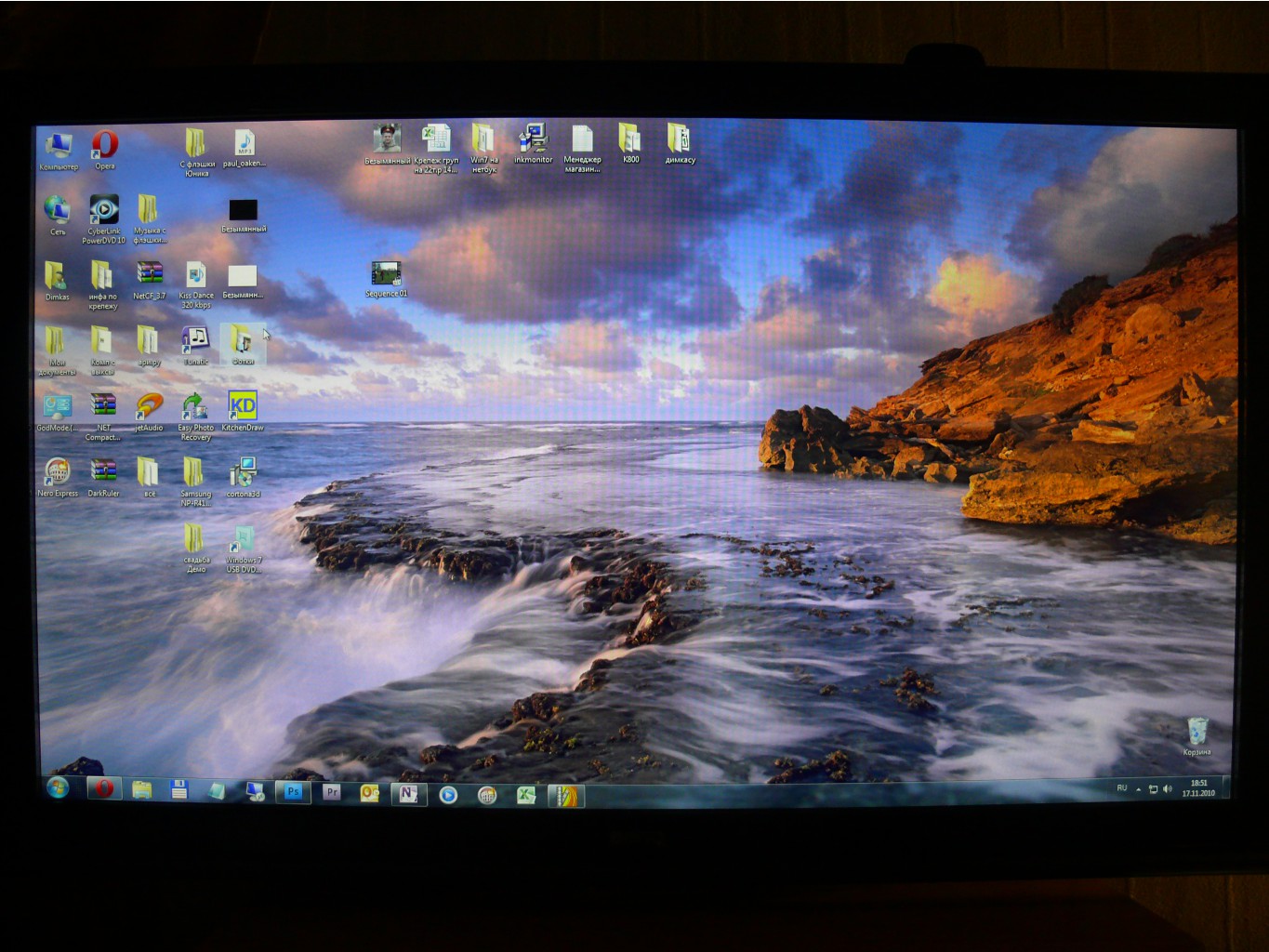Launch the Nero Express shortcut
This screenshot has width=1269, height=952.
point(58,479)
